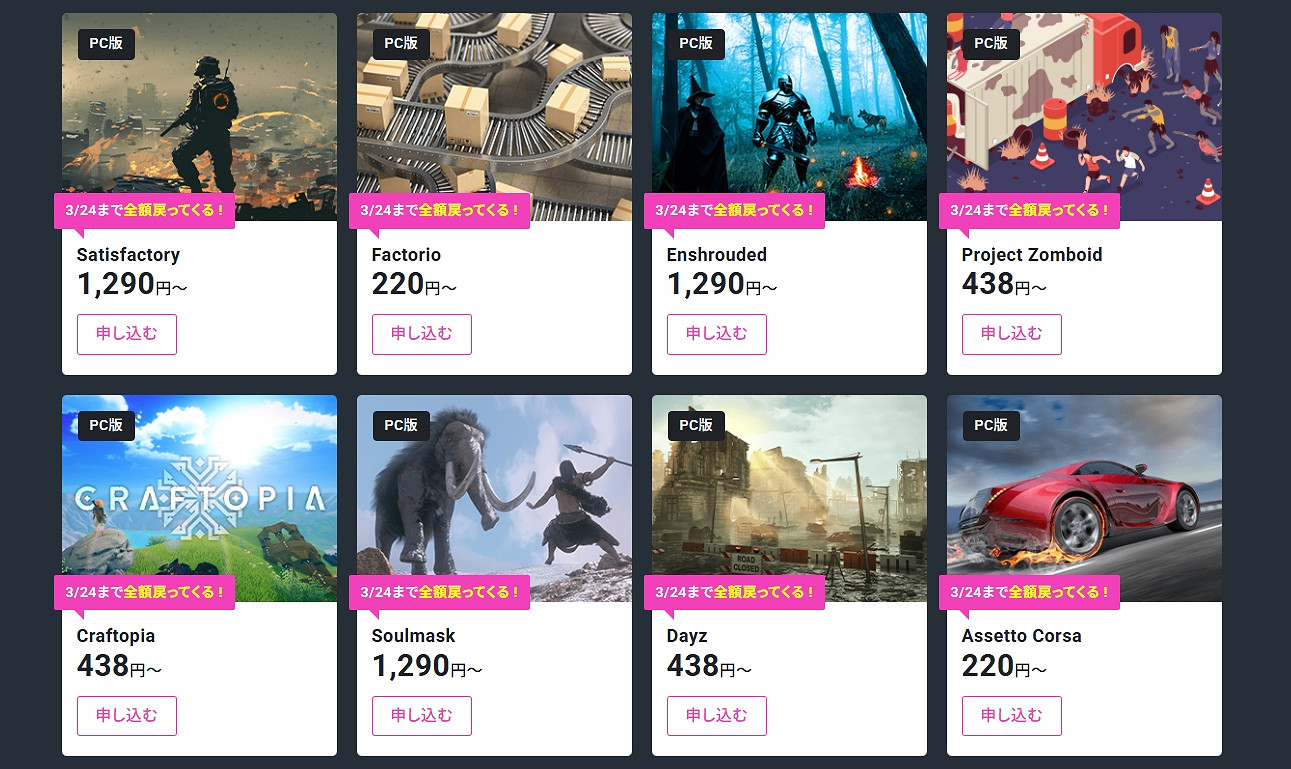Open the Dayz ruined city thumbnail
Viewport: 1291px width, 769px height.
click(789, 490)
